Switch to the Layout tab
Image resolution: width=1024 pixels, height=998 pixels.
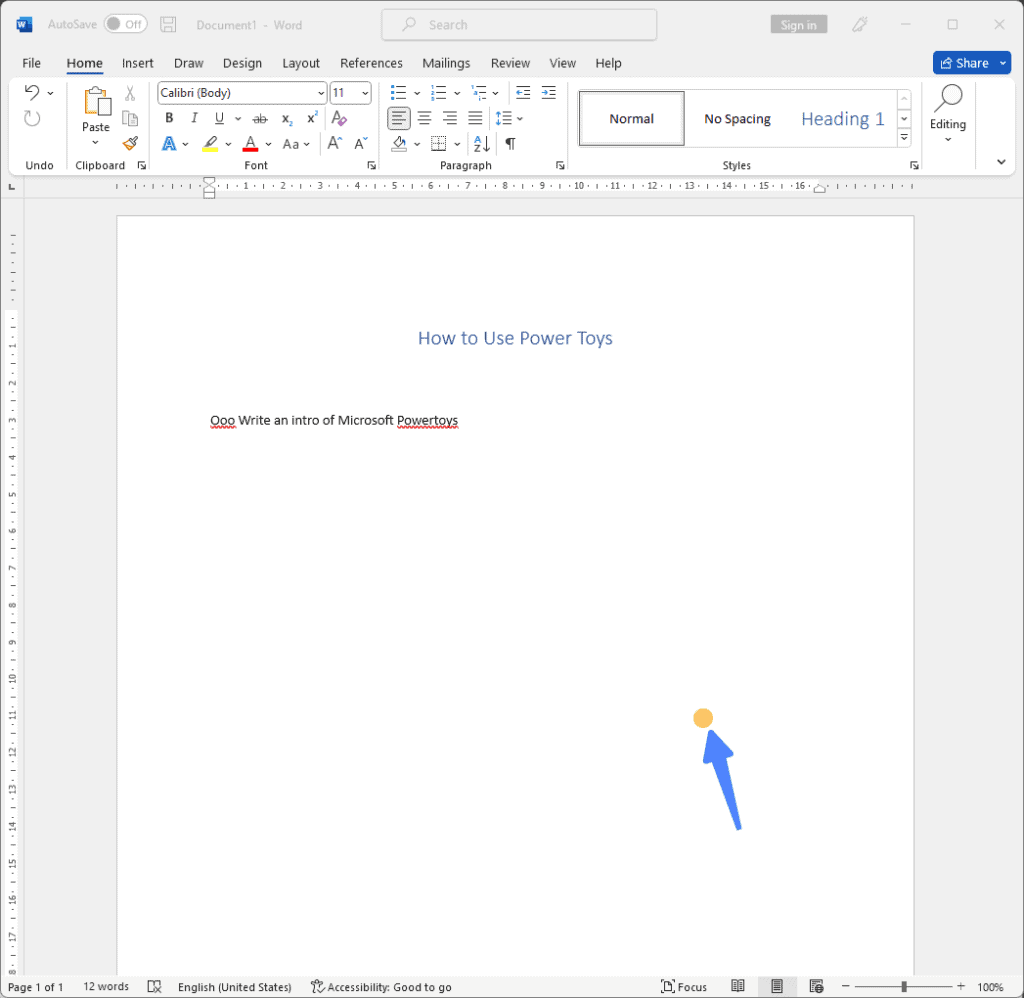[301, 63]
